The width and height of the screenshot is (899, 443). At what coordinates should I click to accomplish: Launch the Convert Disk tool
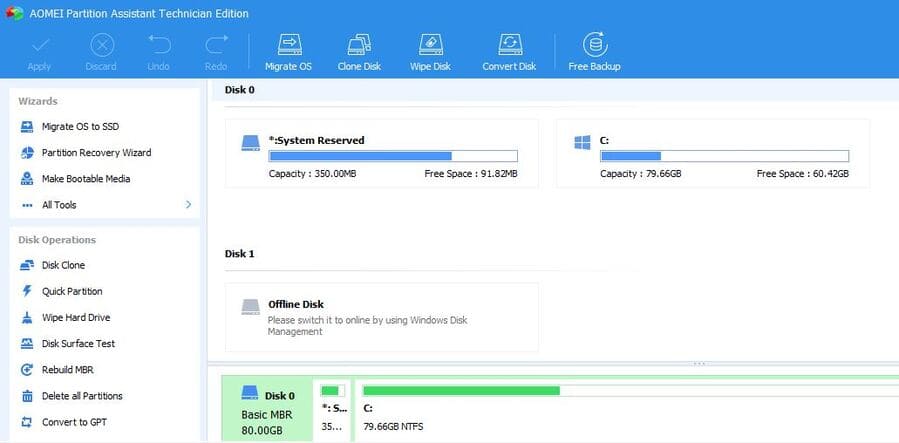(510, 45)
